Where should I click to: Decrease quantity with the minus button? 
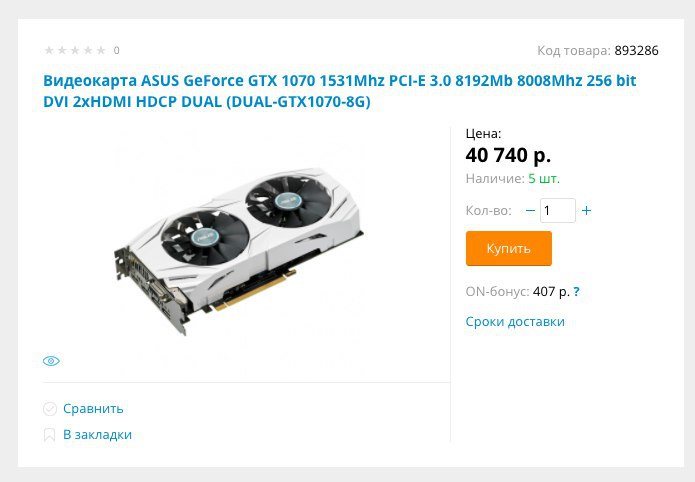point(530,211)
